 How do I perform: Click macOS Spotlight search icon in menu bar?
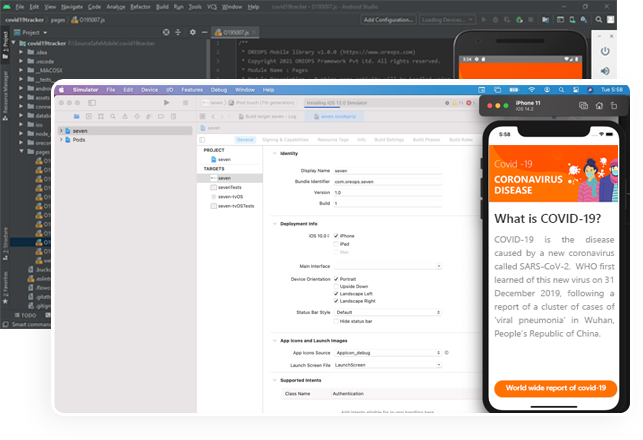[x=561, y=90]
